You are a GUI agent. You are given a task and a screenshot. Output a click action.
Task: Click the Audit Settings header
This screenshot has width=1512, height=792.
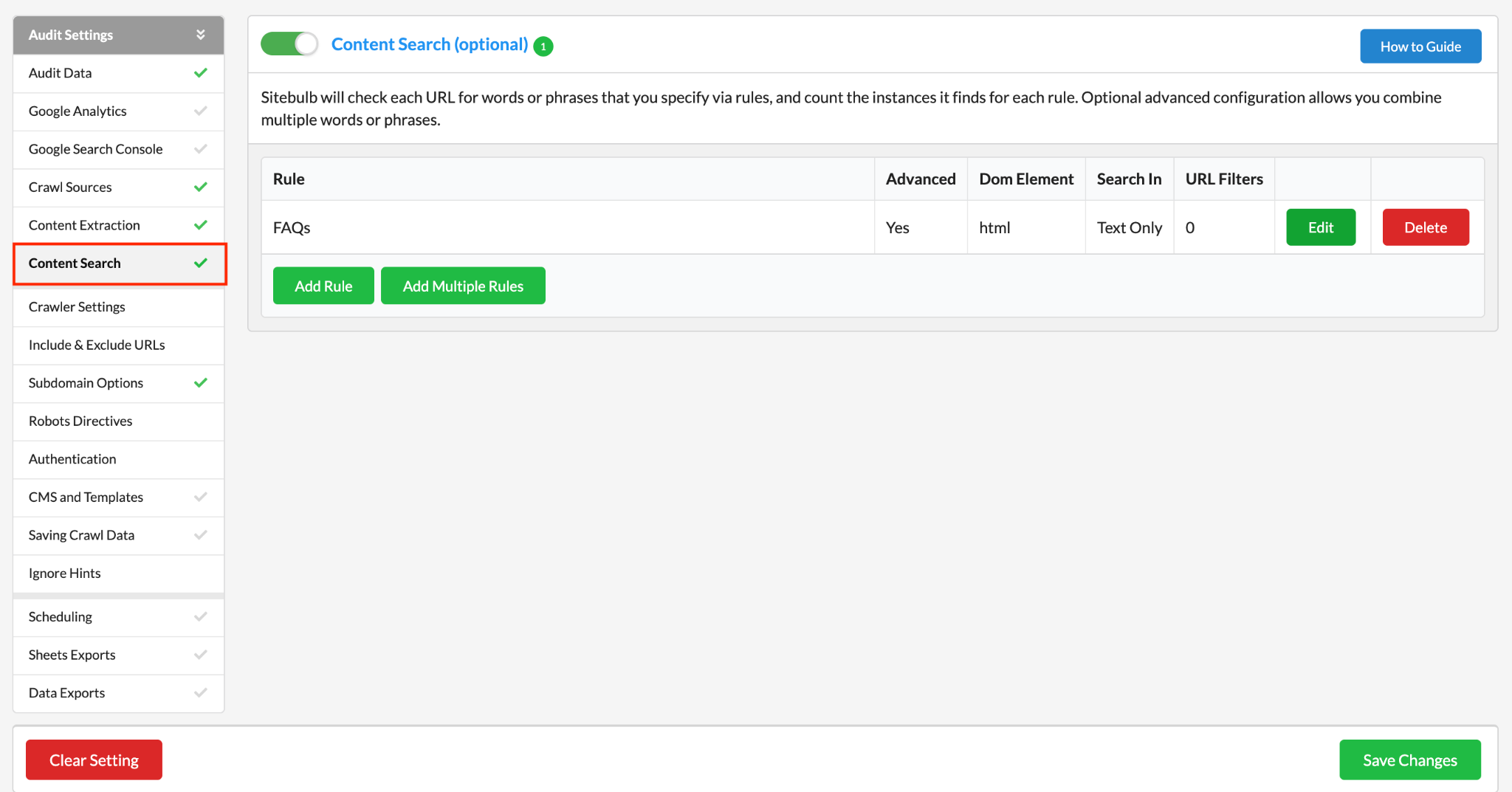pyautogui.click(x=118, y=35)
